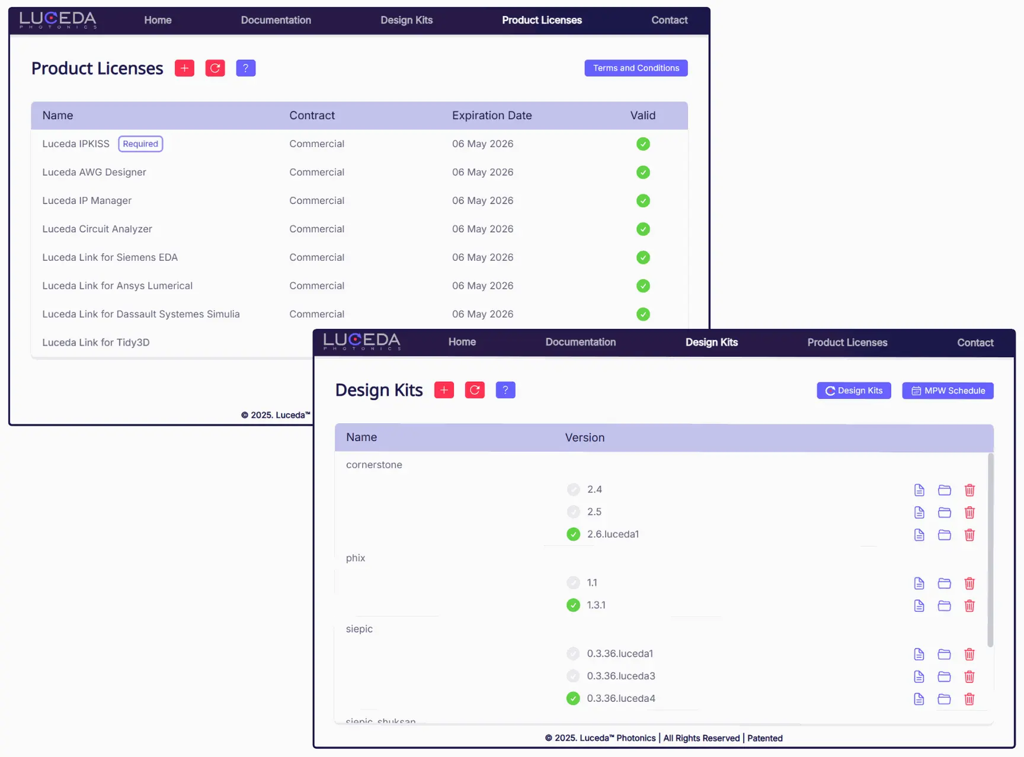The width and height of the screenshot is (1024, 757).
Task: Open document icon for 0.3.36.luceda4
Action: 919,699
